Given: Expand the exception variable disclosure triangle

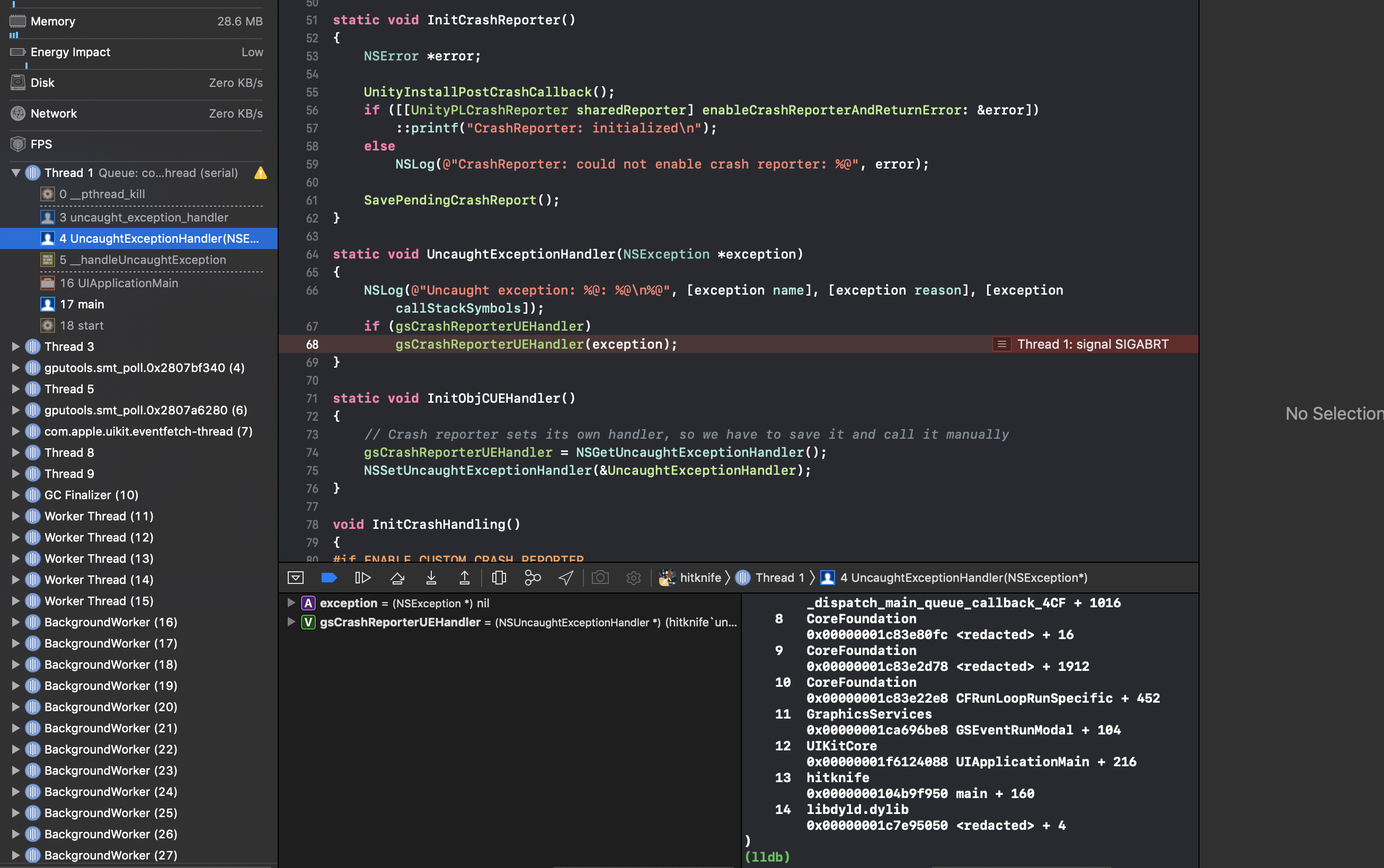Looking at the screenshot, I should (x=291, y=603).
